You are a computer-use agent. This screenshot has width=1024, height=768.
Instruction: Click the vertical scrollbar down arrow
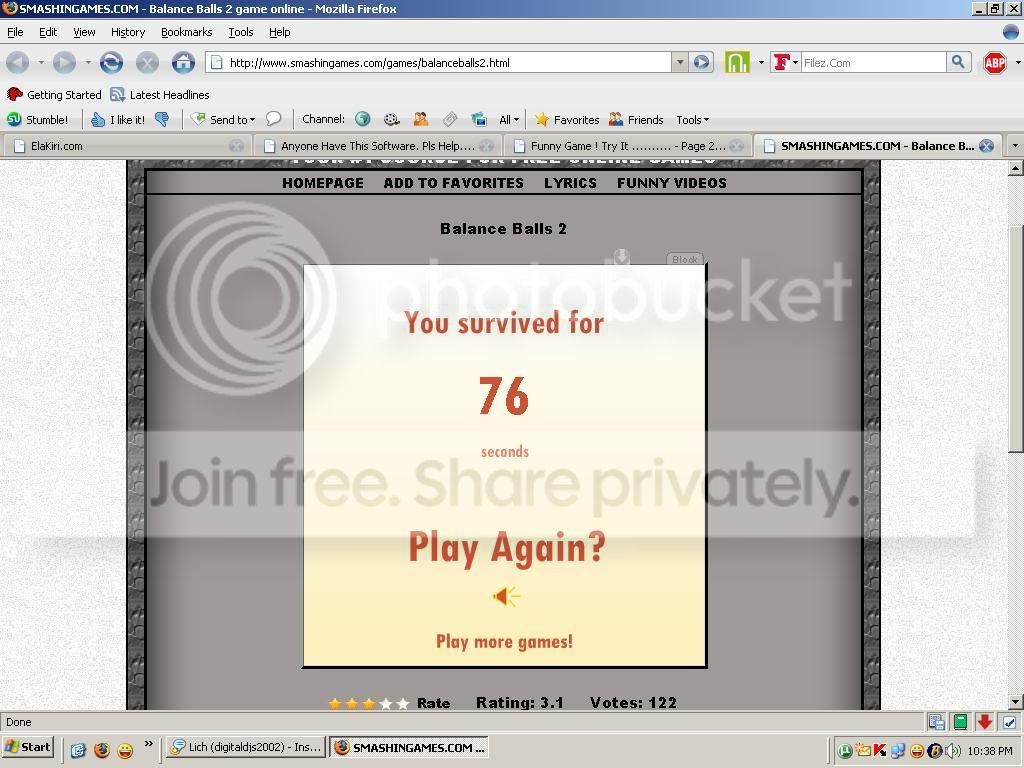pos(1016,702)
